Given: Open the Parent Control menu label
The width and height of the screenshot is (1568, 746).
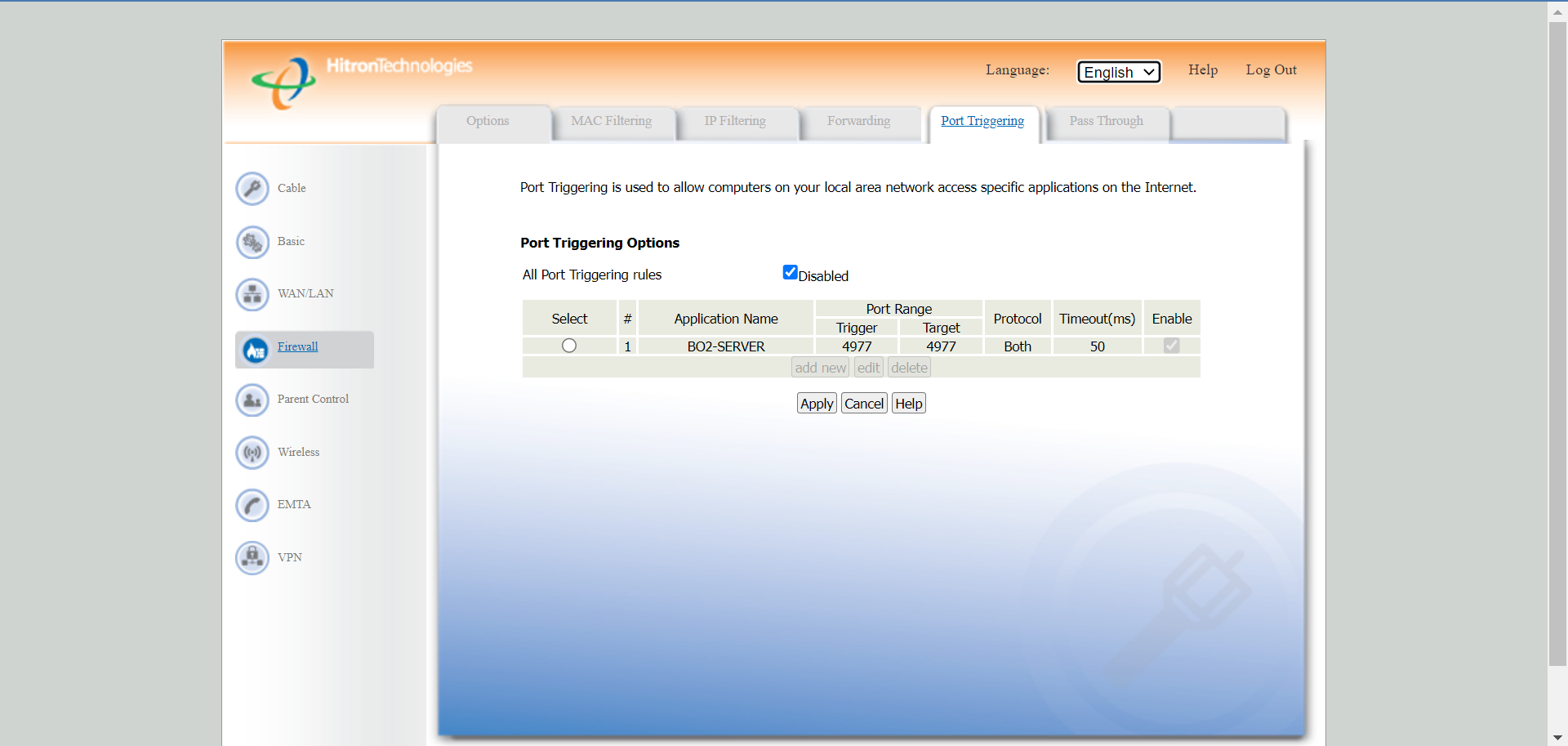Looking at the screenshot, I should tap(313, 399).
